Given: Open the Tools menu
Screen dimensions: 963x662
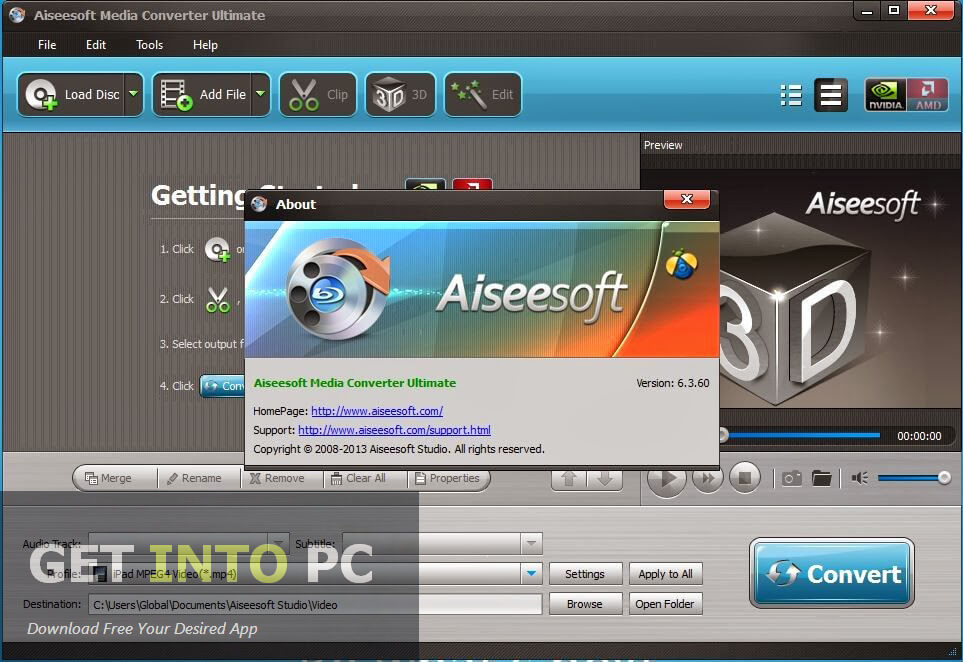Looking at the screenshot, I should [x=149, y=45].
